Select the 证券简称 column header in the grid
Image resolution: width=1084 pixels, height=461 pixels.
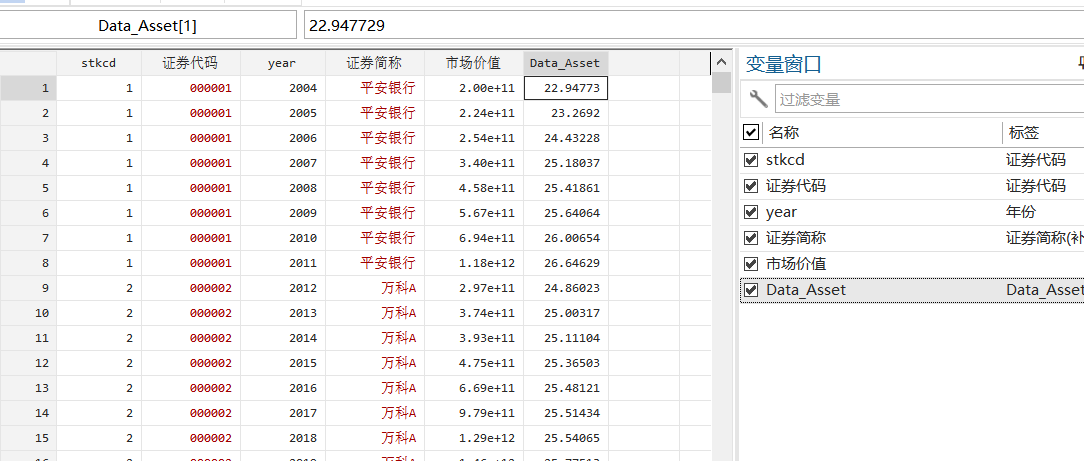coord(375,63)
